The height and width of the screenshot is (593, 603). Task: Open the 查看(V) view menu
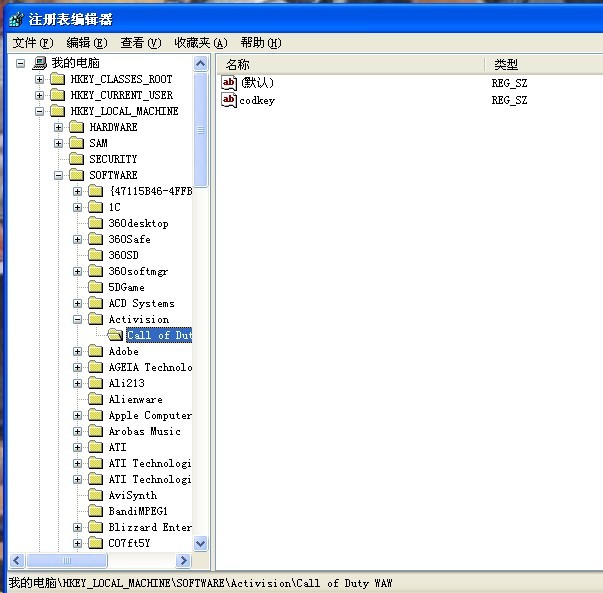(140, 43)
